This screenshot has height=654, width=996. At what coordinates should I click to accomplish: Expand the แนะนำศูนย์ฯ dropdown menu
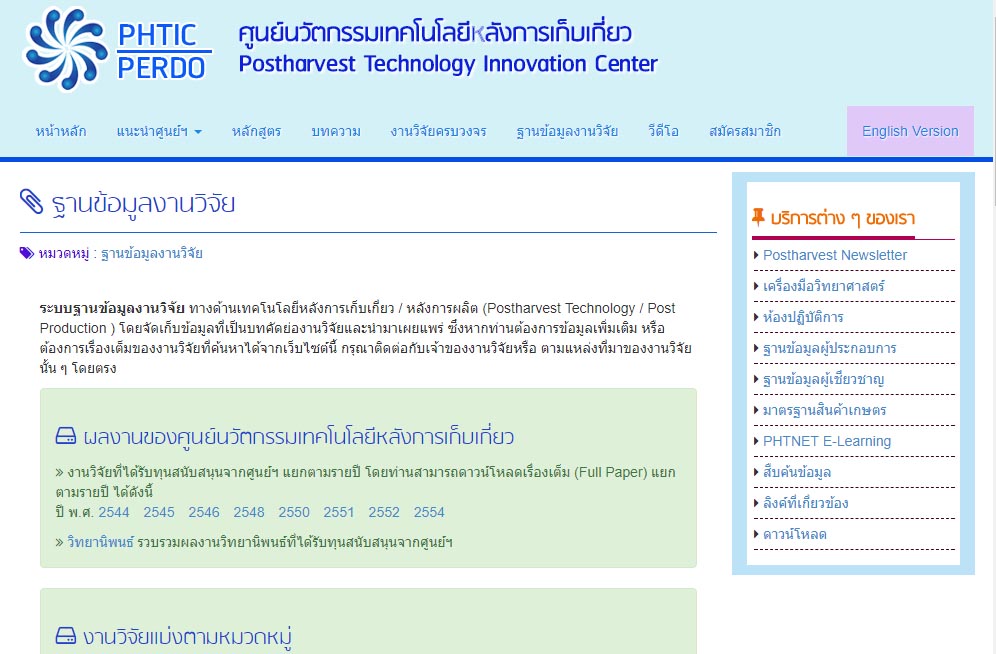159,131
